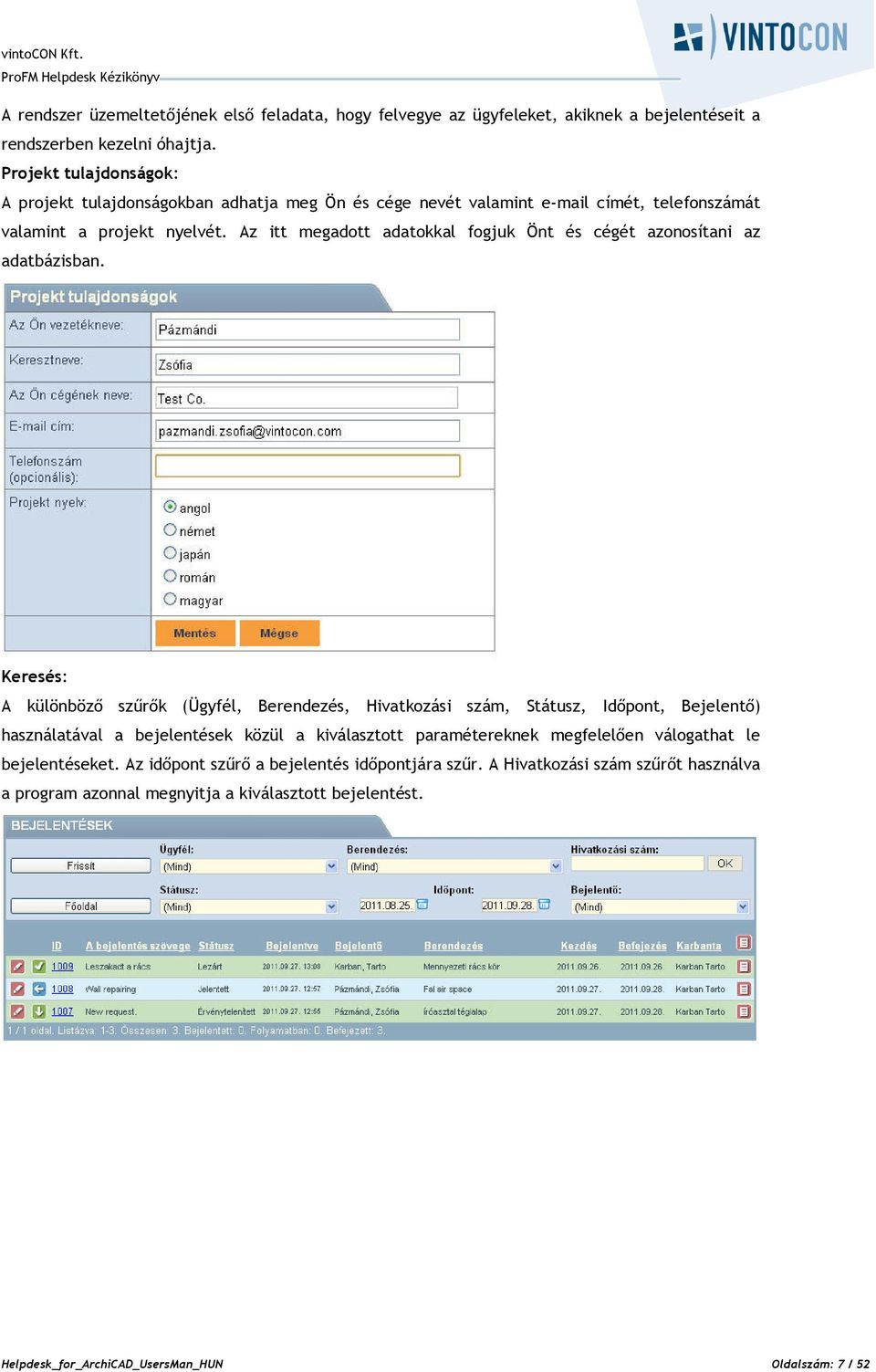Sort by Berendezés column header
Viewport: 876px width, 1372px height.
pyautogui.click(x=454, y=946)
